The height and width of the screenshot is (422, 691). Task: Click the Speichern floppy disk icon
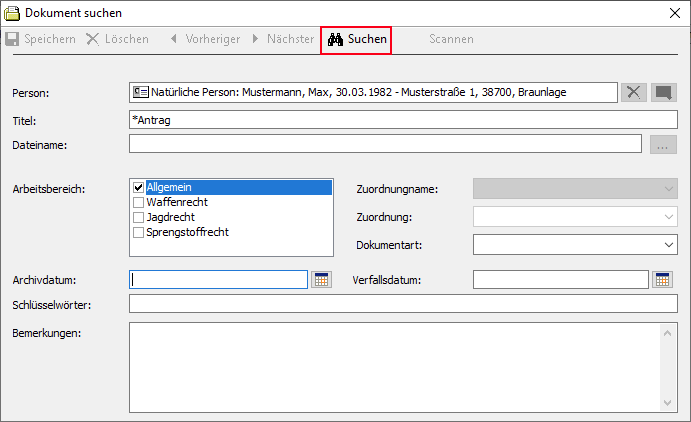coord(13,39)
